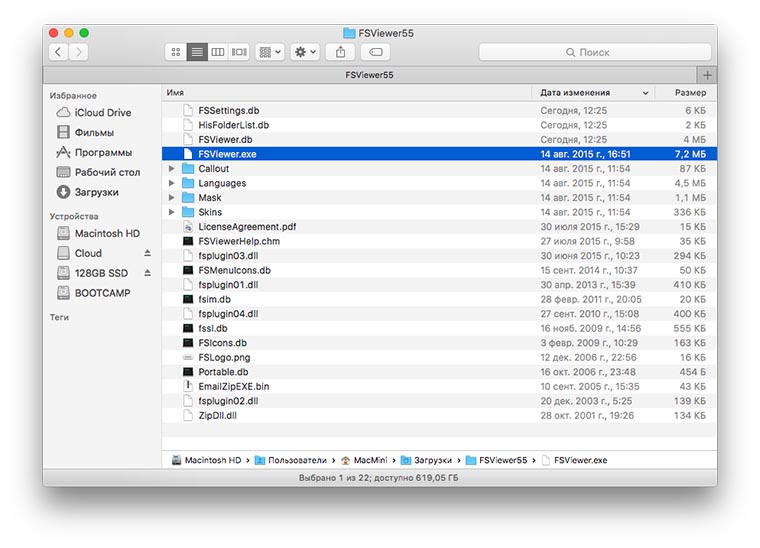Open the gear action menu

click(305, 51)
